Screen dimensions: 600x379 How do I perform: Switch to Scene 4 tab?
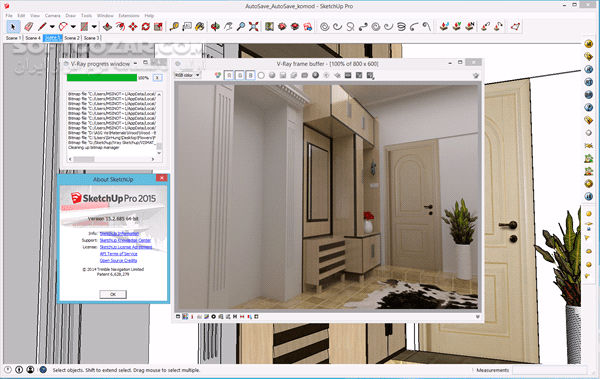(x=33, y=38)
